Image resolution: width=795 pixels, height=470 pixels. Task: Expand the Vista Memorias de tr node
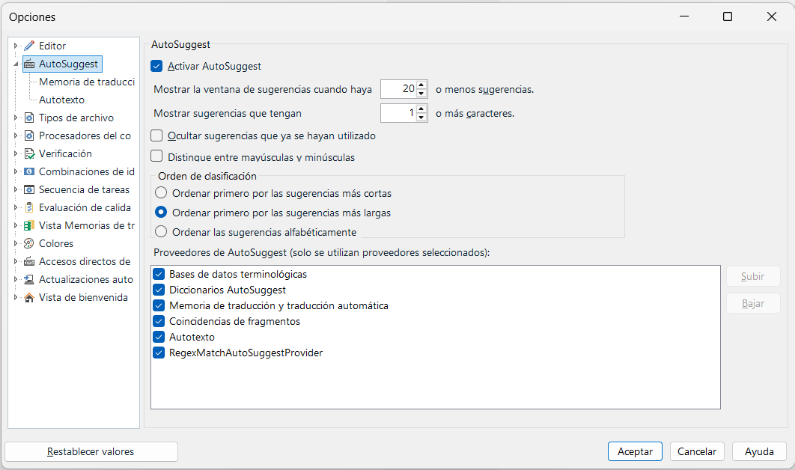coord(15,226)
